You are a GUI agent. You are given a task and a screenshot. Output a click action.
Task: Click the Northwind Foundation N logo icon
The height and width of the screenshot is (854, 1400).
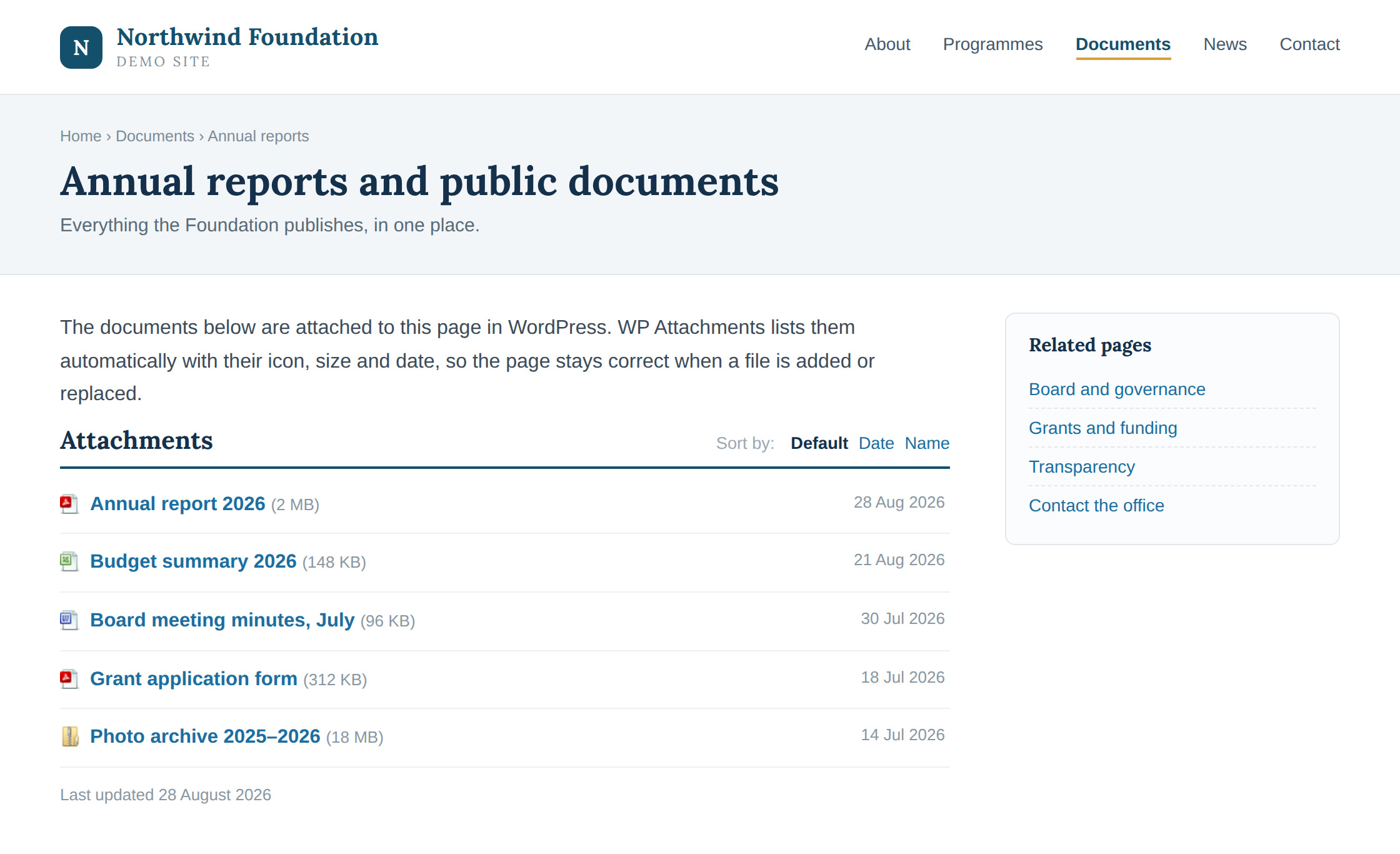point(81,48)
